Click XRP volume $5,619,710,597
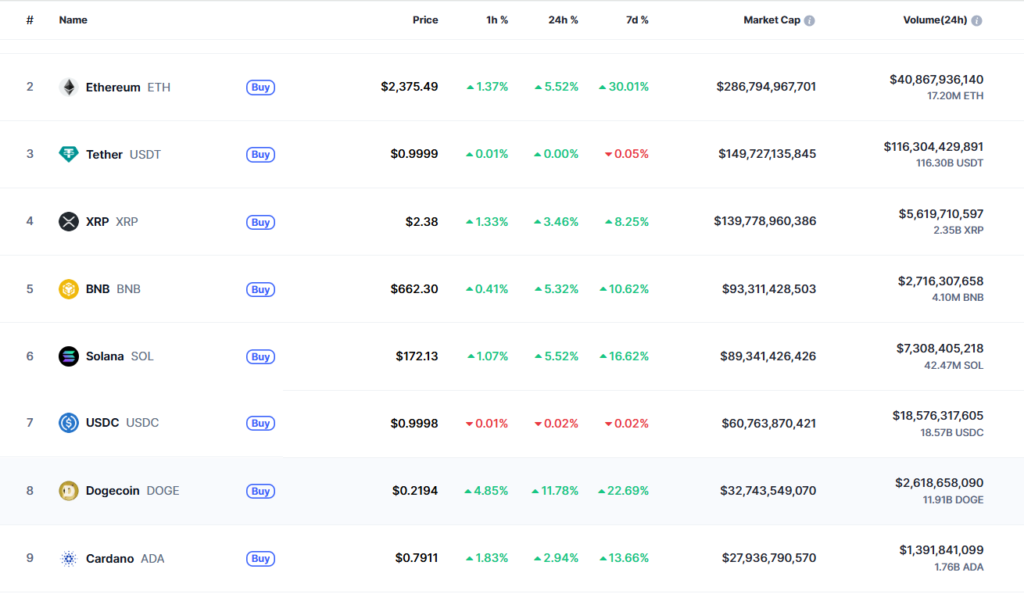 (x=941, y=214)
